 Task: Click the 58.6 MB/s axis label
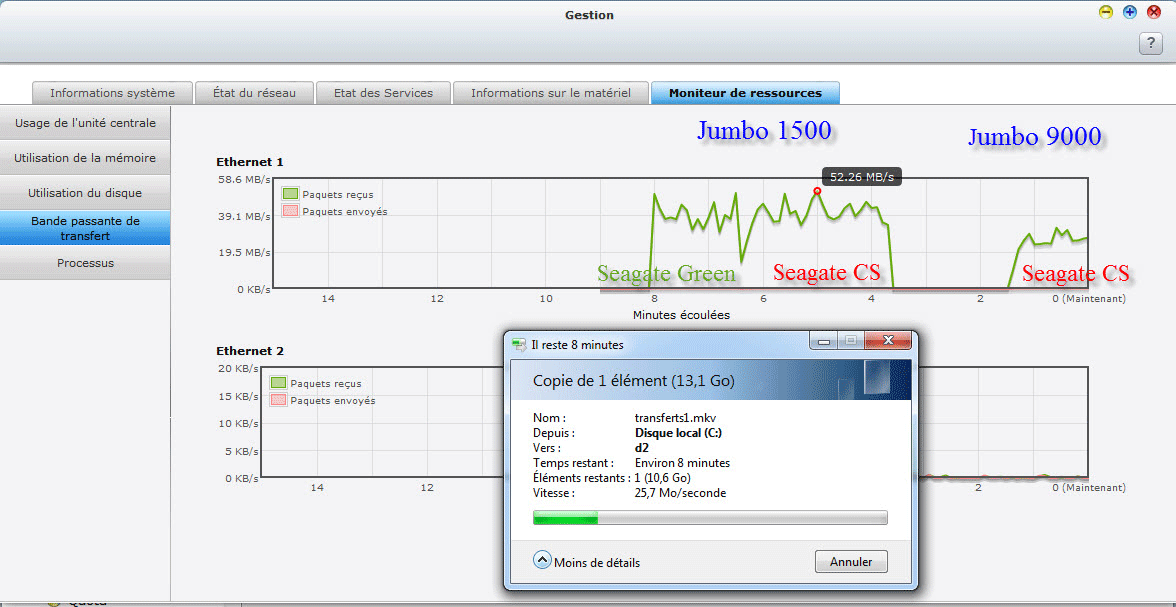pyautogui.click(x=242, y=180)
